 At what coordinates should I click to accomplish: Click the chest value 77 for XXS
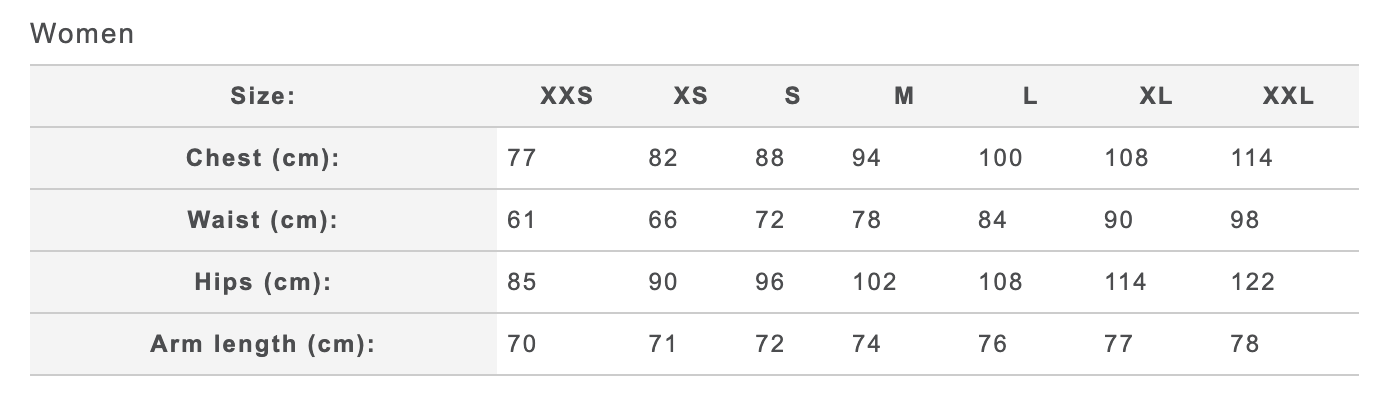point(522,158)
